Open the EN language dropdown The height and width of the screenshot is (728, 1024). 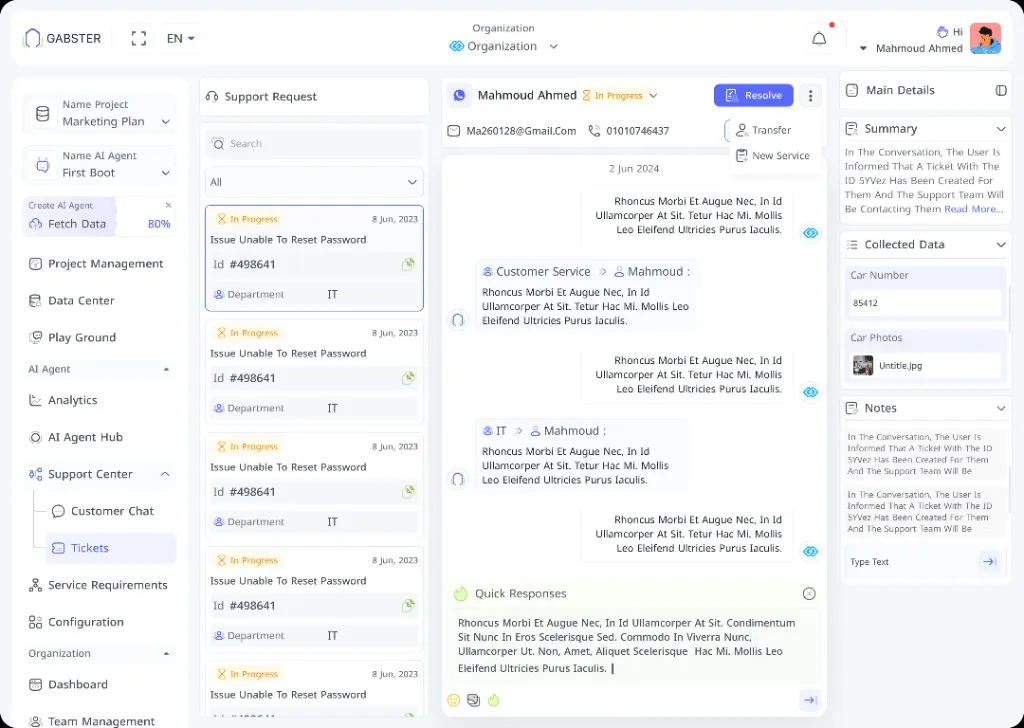tap(181, 39)
